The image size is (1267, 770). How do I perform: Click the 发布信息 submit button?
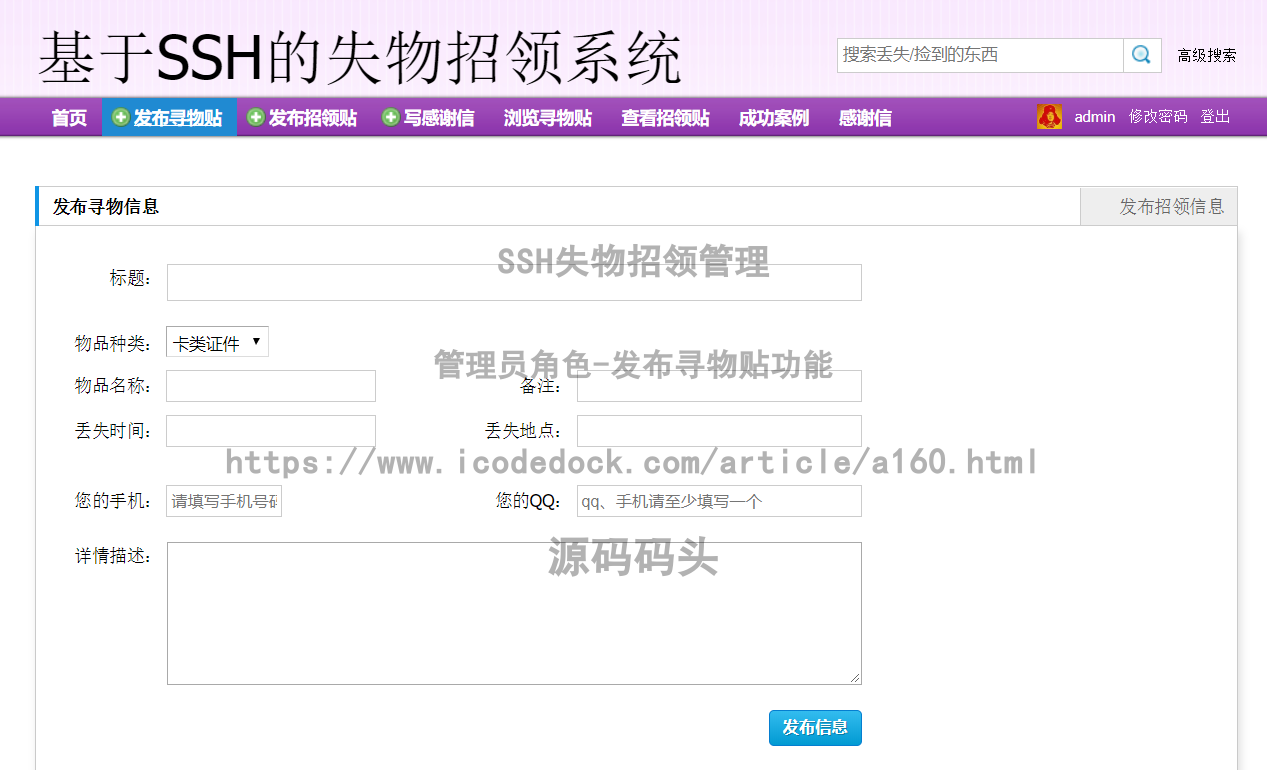click(x=814, y=728)
